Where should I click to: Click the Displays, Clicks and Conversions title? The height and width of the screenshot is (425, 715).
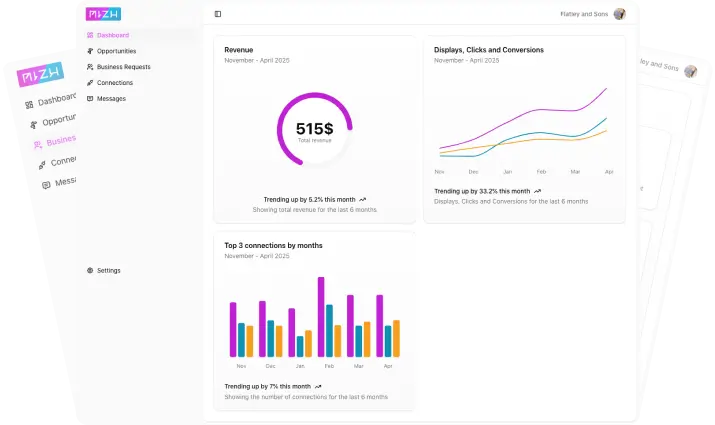(x=489, y=50)
